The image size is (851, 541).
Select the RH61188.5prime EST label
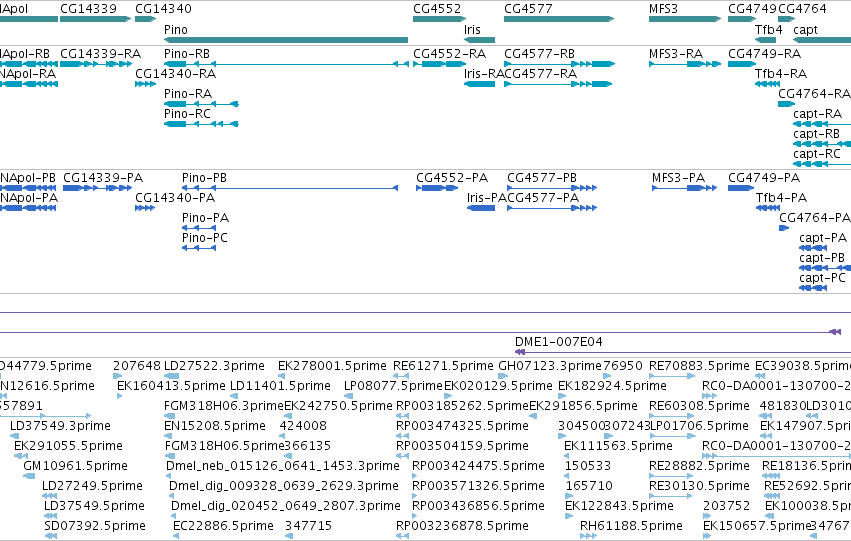[631, 526]
